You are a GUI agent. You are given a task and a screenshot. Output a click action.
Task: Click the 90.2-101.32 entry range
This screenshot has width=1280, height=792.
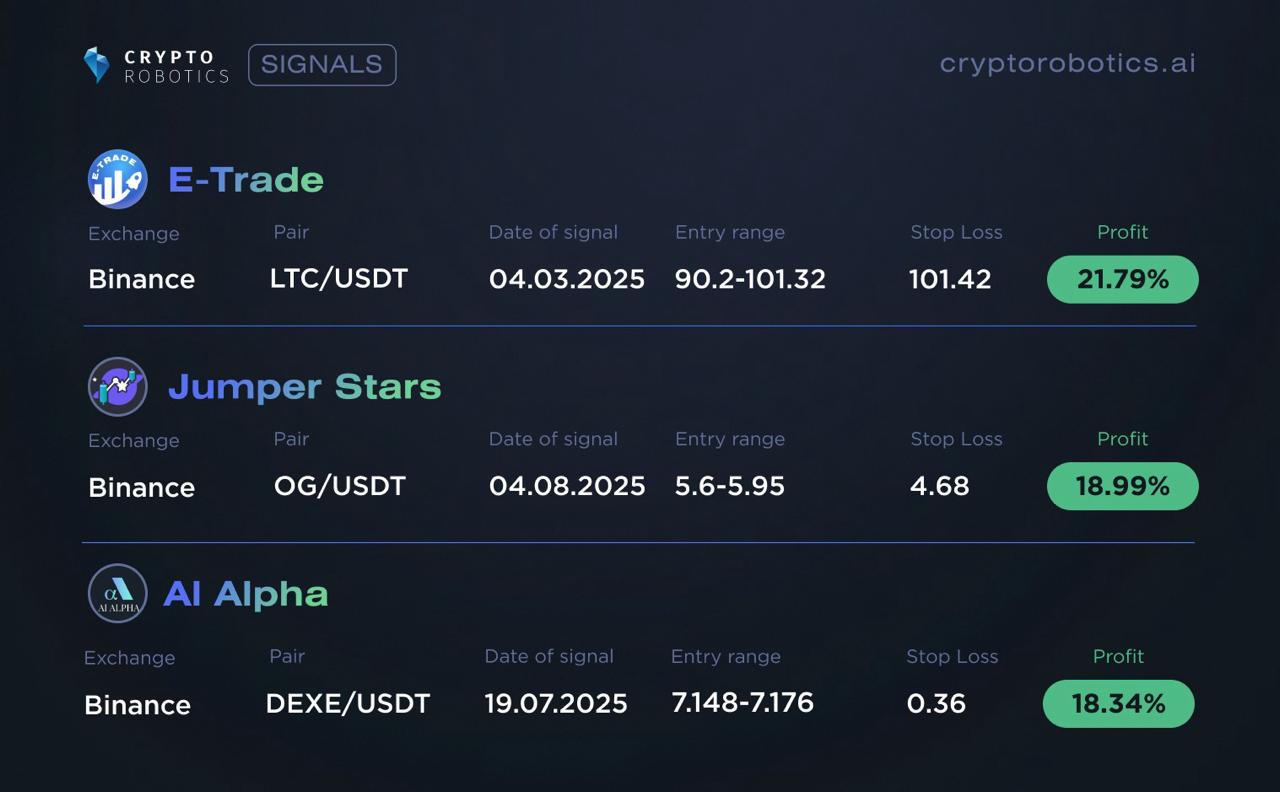coord(751,279)
